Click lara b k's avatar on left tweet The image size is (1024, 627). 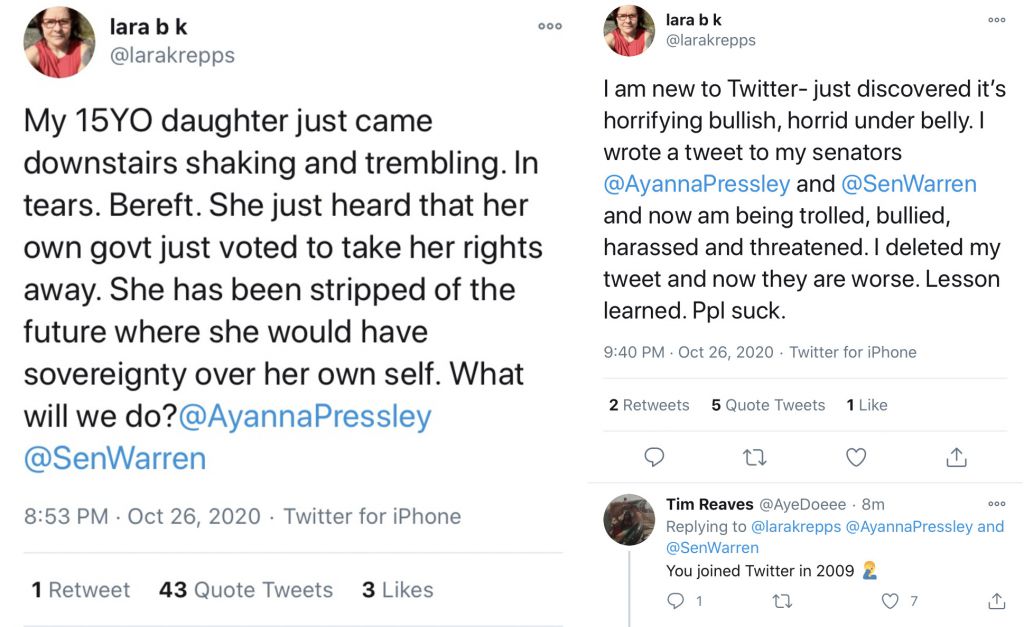point(60,43)
